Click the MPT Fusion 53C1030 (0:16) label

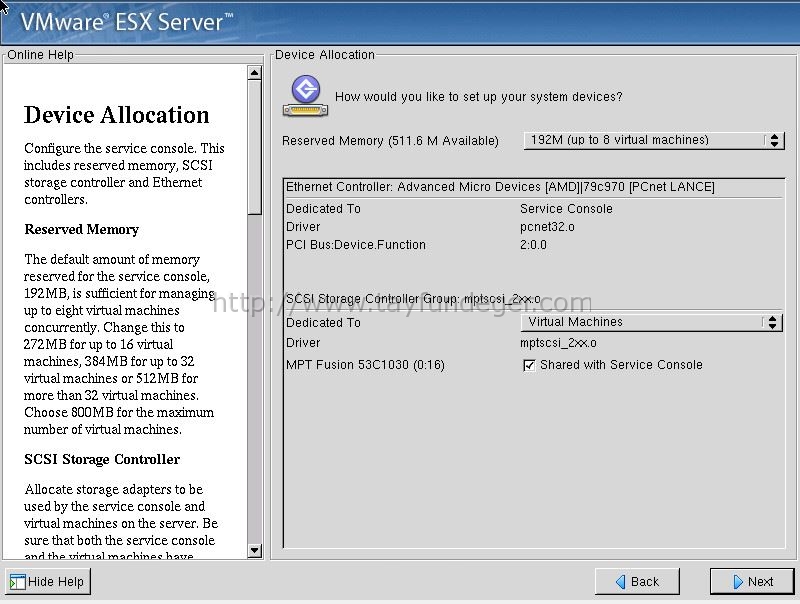pyautogui.click(x=365, y=365)
